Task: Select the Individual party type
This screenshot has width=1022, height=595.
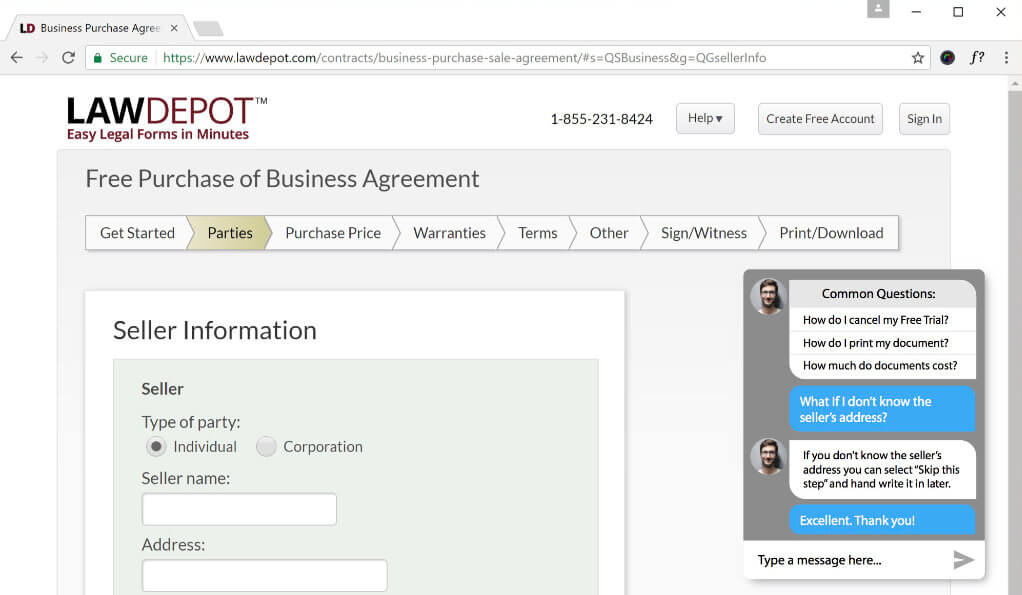Action: tap(155, 447)
